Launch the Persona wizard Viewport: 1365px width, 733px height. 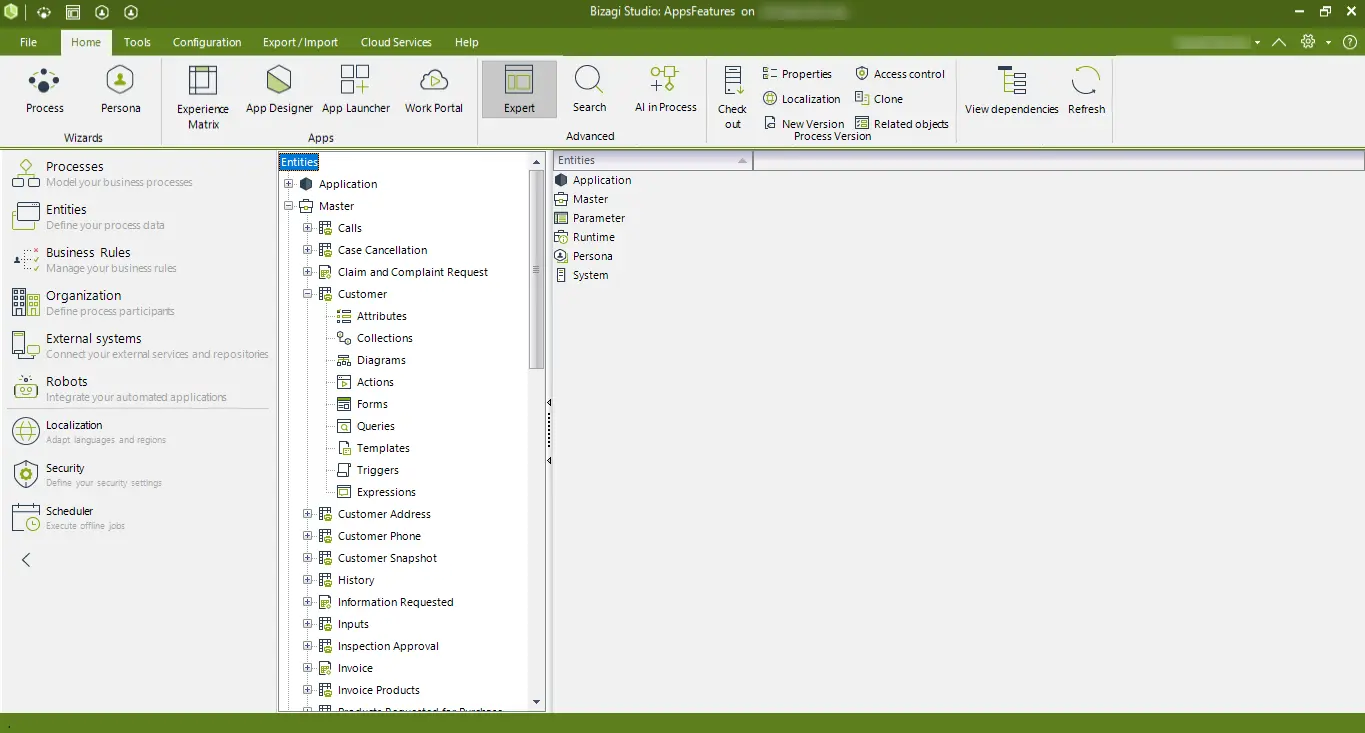120,90
